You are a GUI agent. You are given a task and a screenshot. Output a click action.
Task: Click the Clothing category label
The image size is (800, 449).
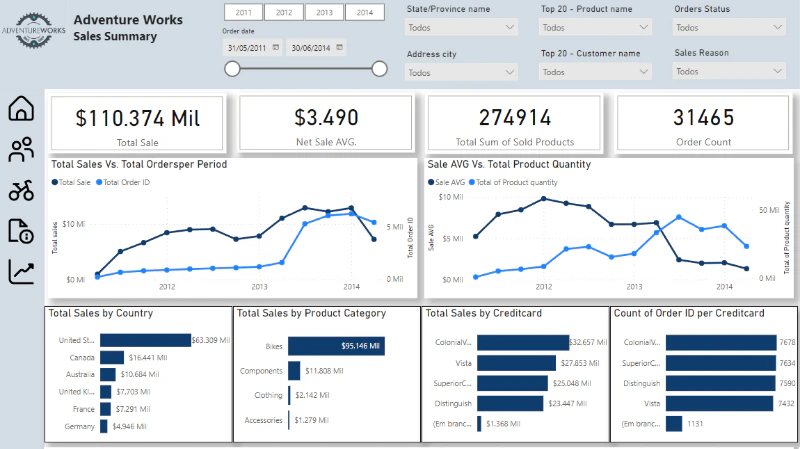[268, 395]
